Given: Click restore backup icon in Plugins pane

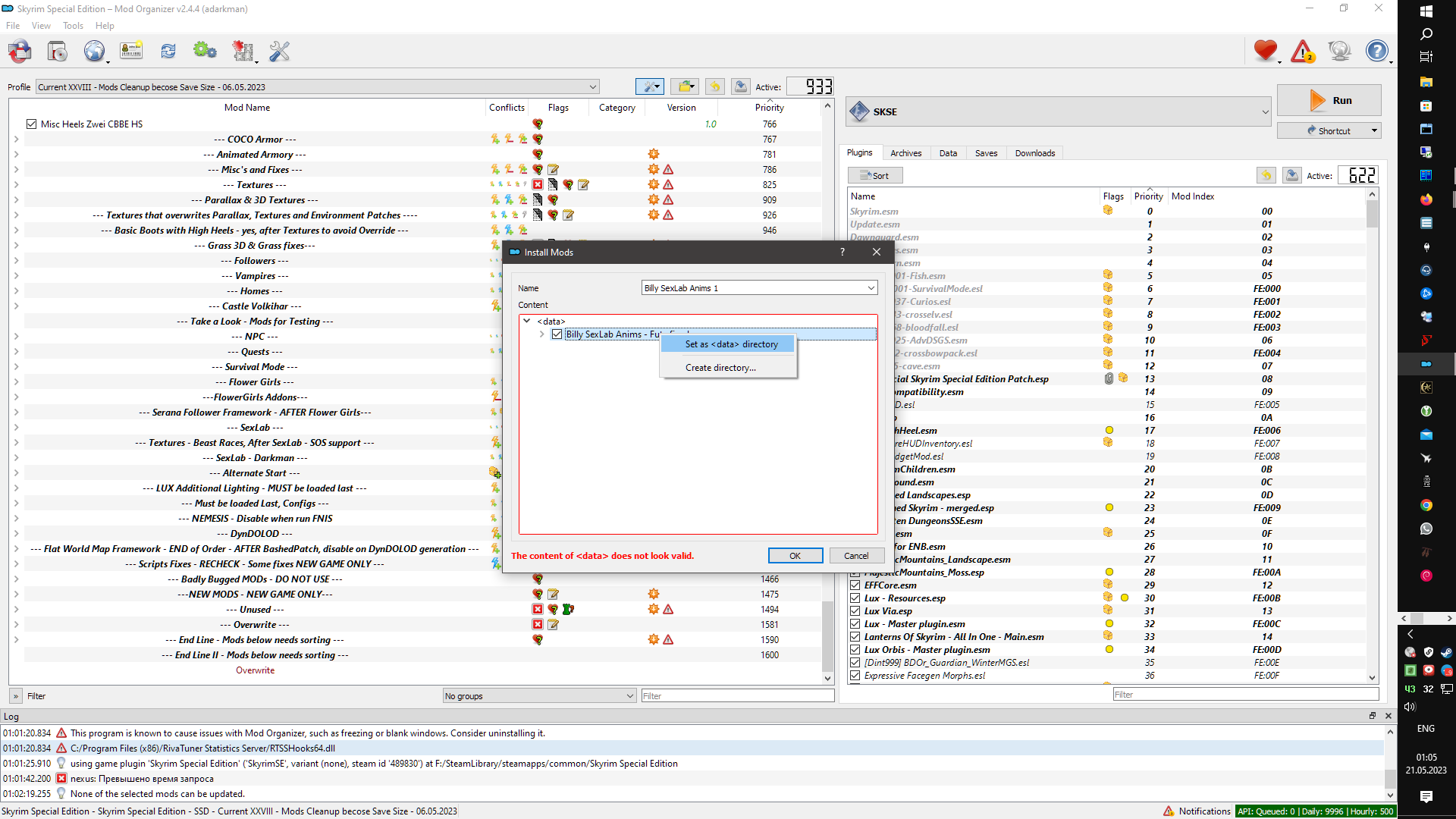Looking at the screenshot, I should [x=1266, y=175].
